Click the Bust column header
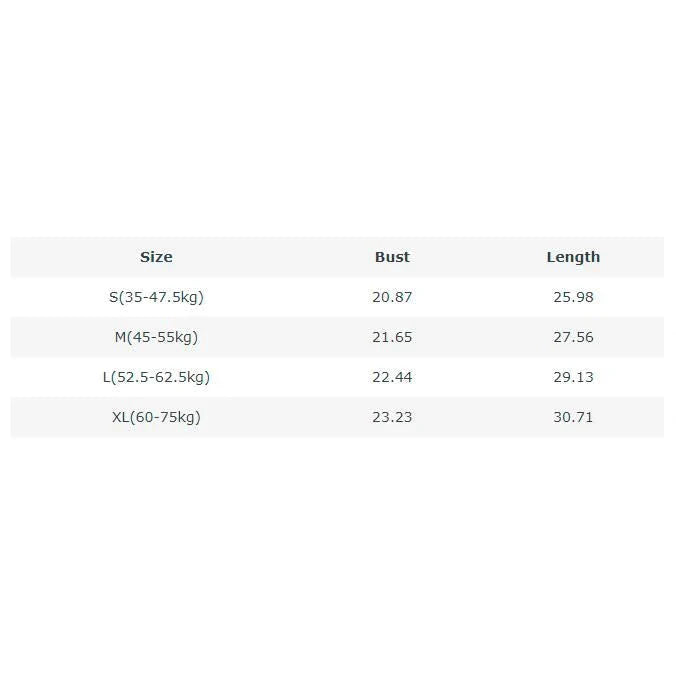 pyautogui.click(x=392, y=257)
